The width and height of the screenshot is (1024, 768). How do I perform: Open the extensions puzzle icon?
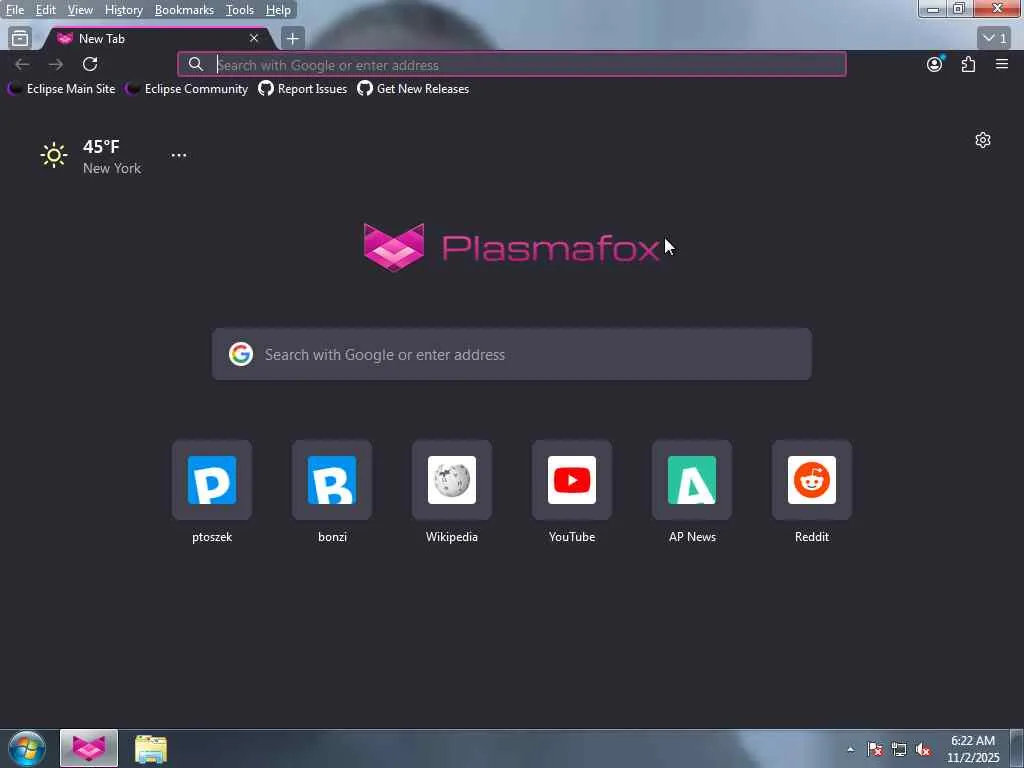(x=968, y=64)
